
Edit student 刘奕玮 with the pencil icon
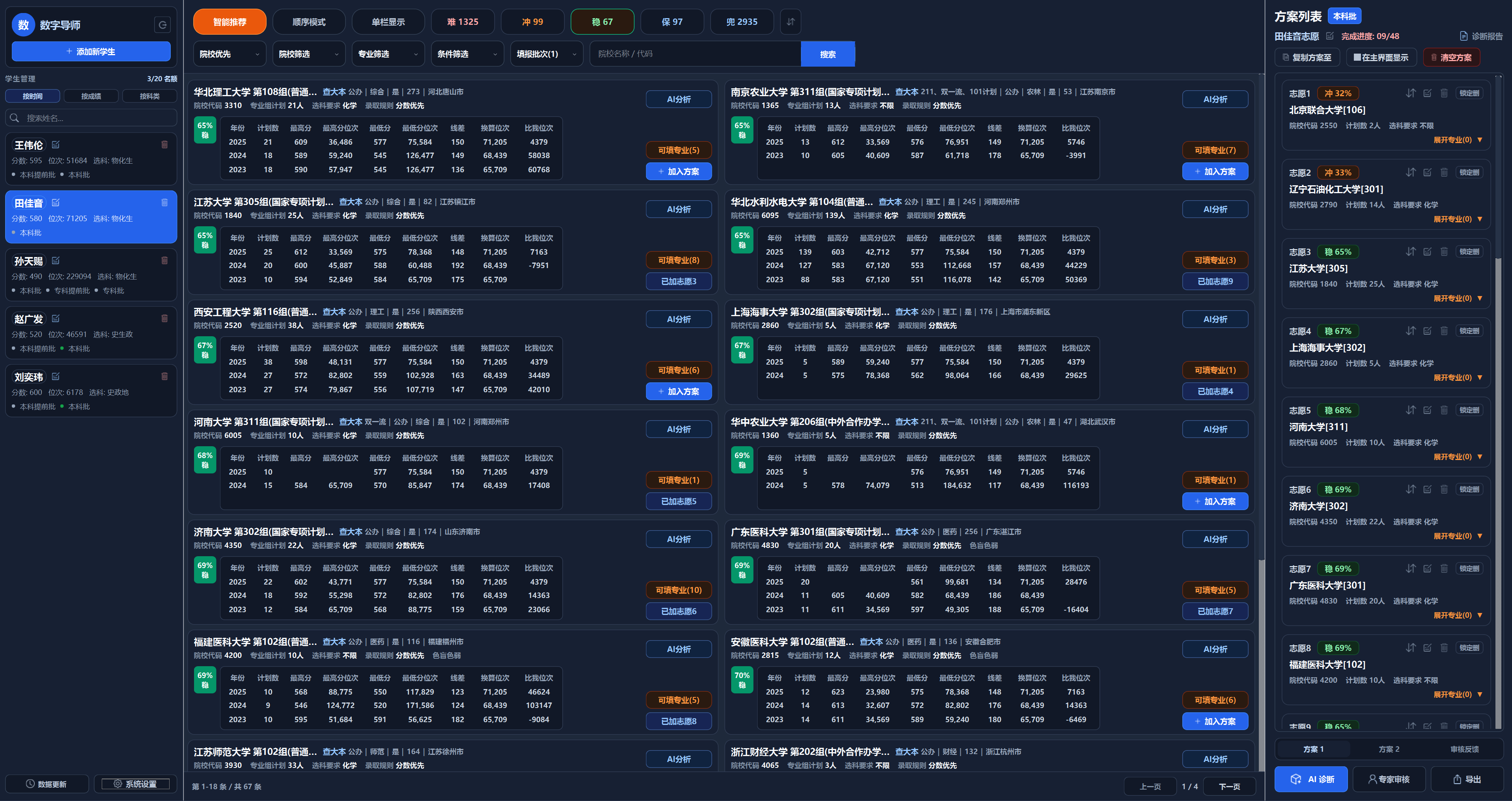(x=56, y=377)
